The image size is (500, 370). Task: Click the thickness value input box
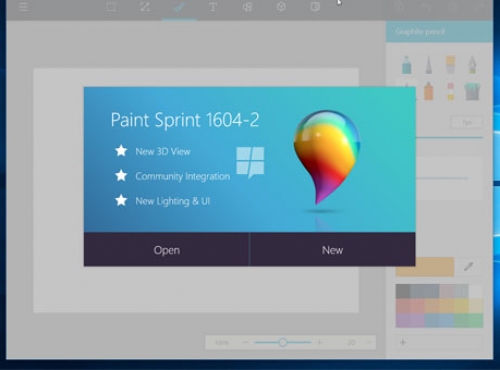(x=467, y=122)
